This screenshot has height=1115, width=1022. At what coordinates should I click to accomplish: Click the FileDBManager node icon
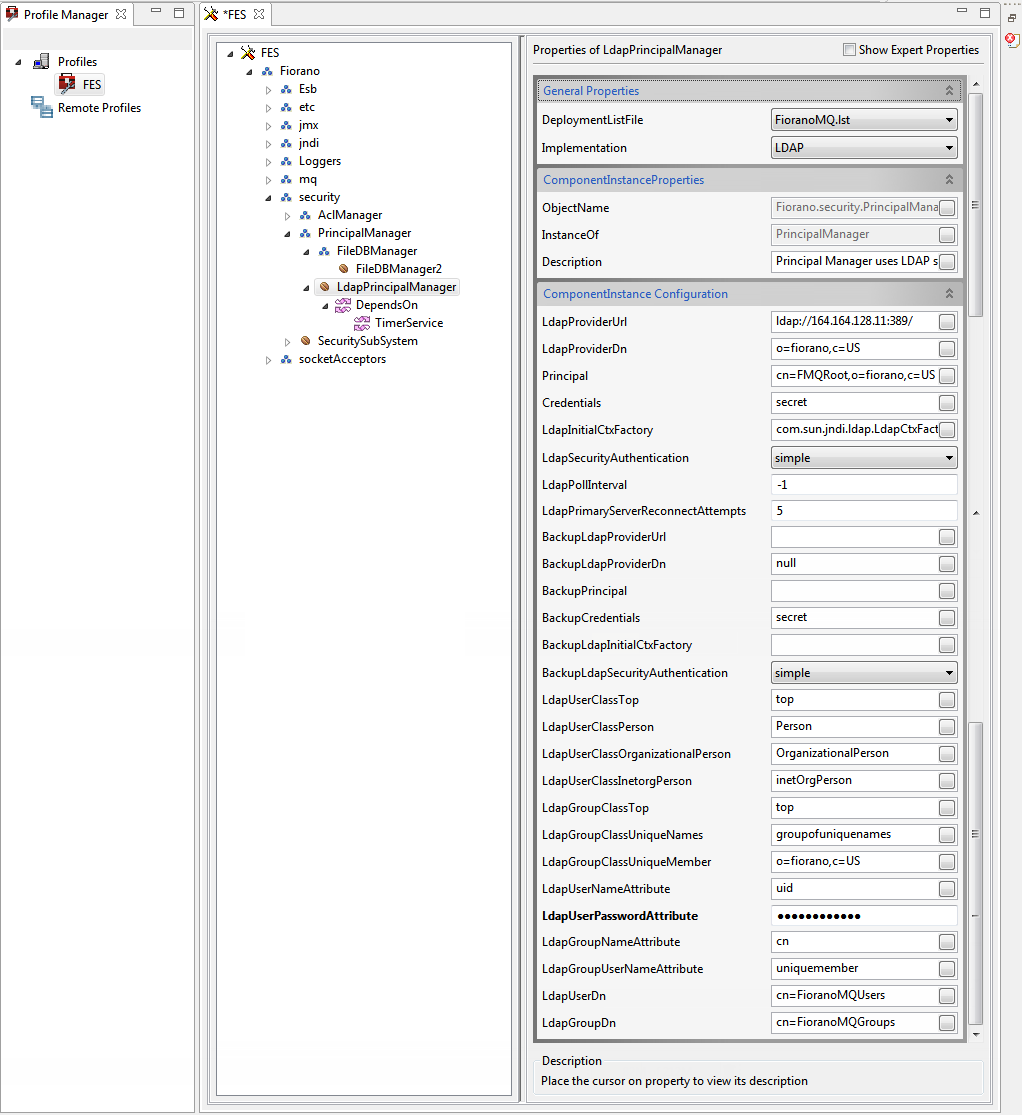click(x=324, y=251)
